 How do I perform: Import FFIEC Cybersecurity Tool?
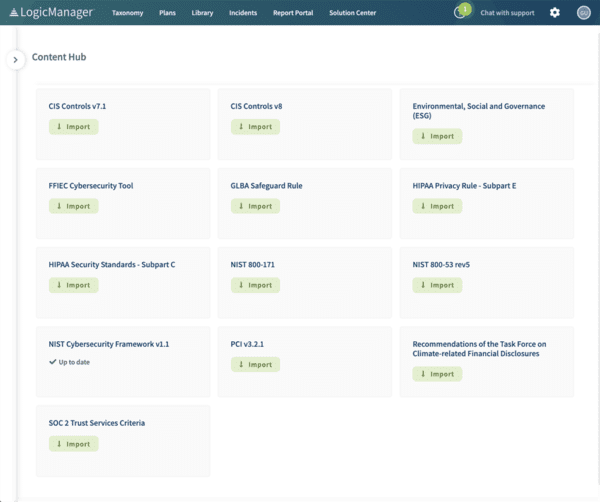(73, 206)
